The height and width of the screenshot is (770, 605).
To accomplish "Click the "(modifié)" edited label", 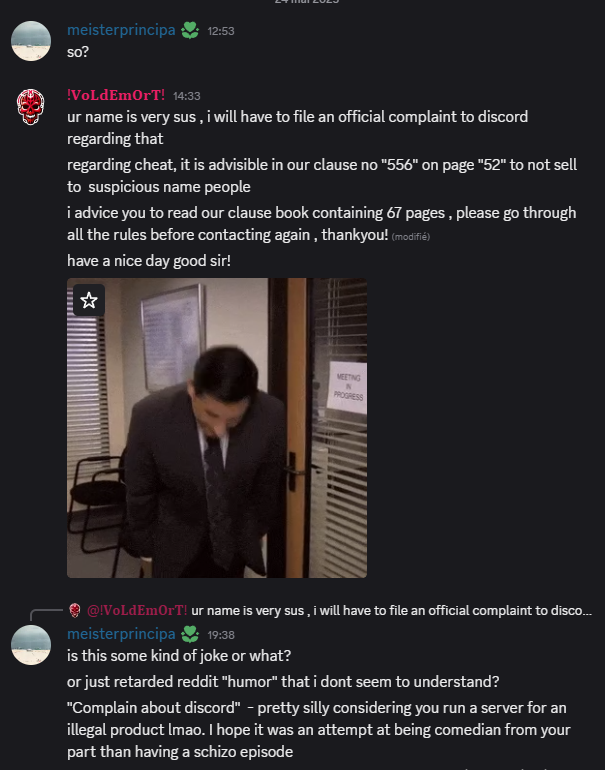I will point(411,237).
